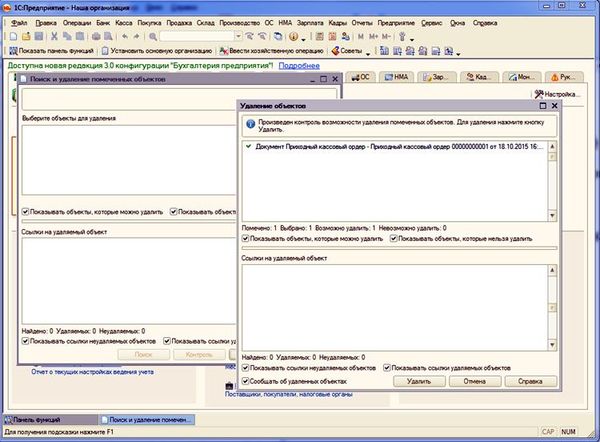The width and height of the screenshot is (600, 442).
Task: Toggle Показывать объекты, которые можно удалить in Поиск window
Action: pos(25,212)
